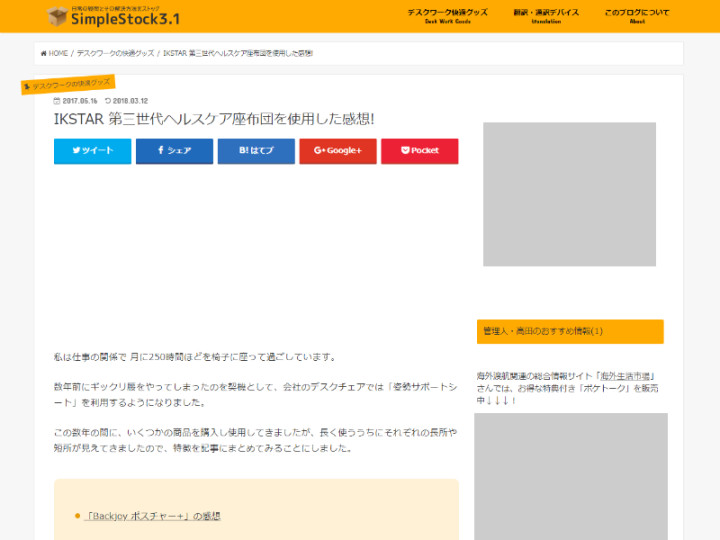The width and height of the screenshot is (720, 540).
Task: Click the 管理人・高田のおすすめ情報 heading
Action: coord(570,332)
